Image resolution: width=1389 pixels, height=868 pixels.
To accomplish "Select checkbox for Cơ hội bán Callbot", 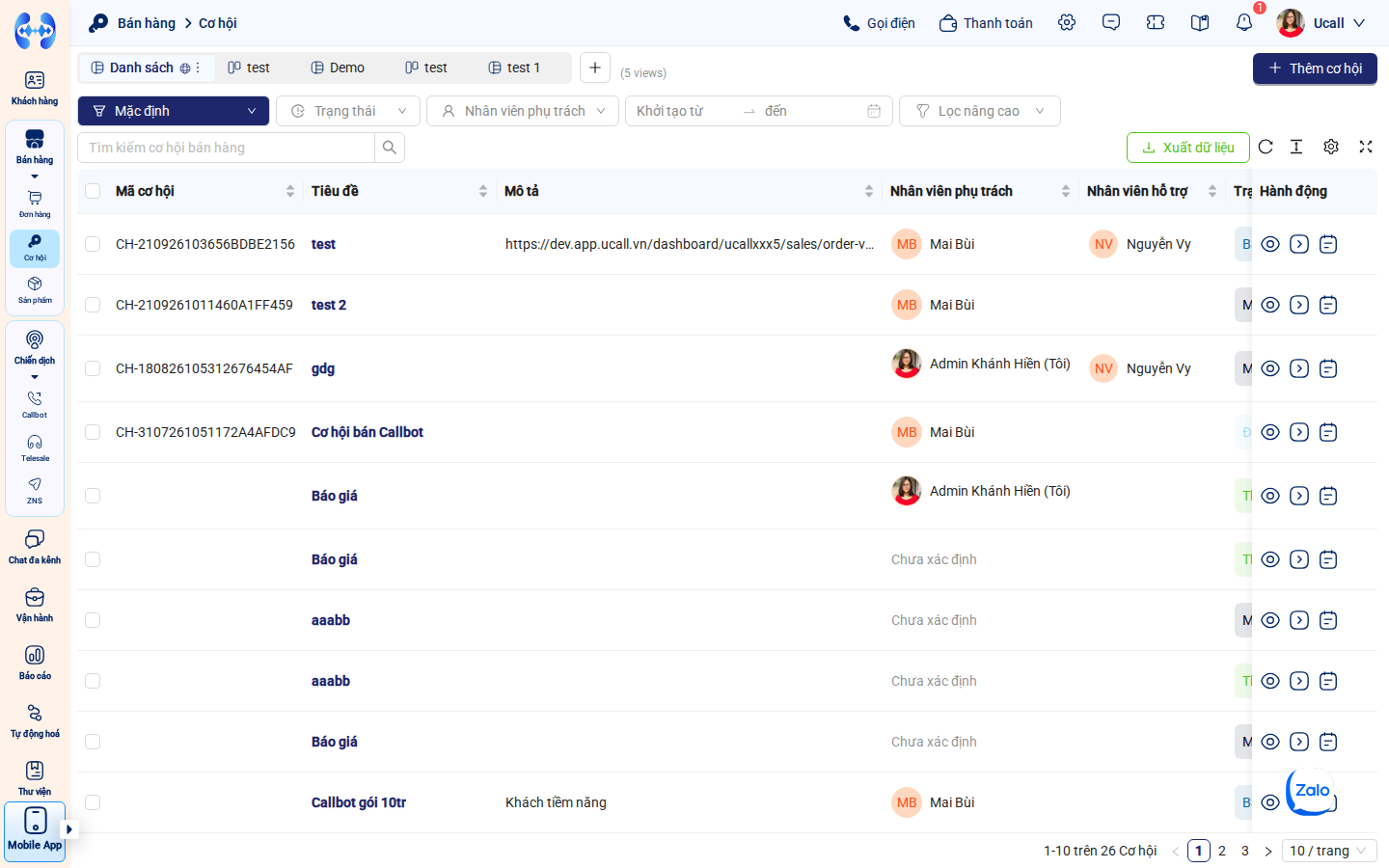I will pos(93,432).
